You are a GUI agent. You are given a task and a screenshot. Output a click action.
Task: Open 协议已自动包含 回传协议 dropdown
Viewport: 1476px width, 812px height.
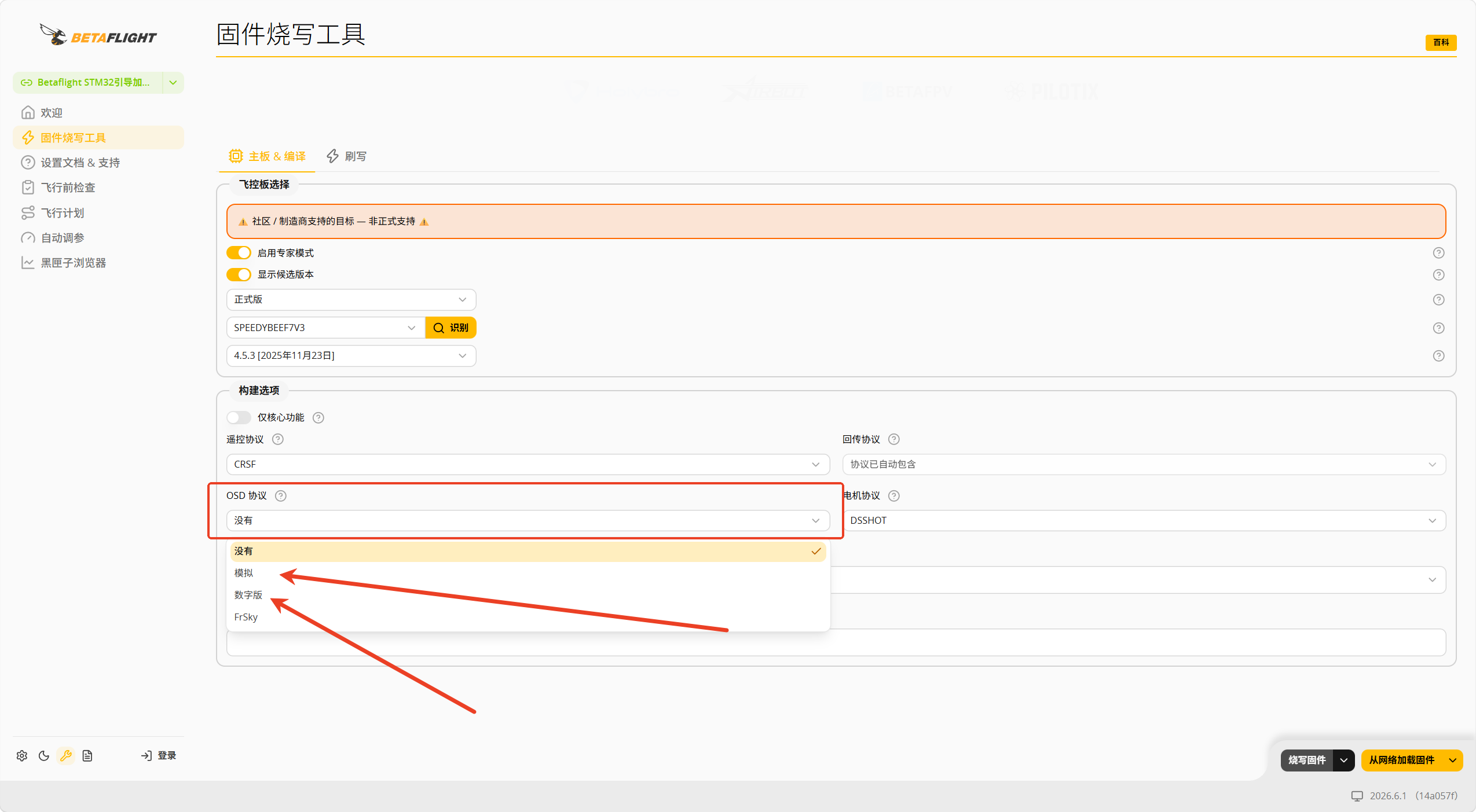click(x=1144, y=465)
